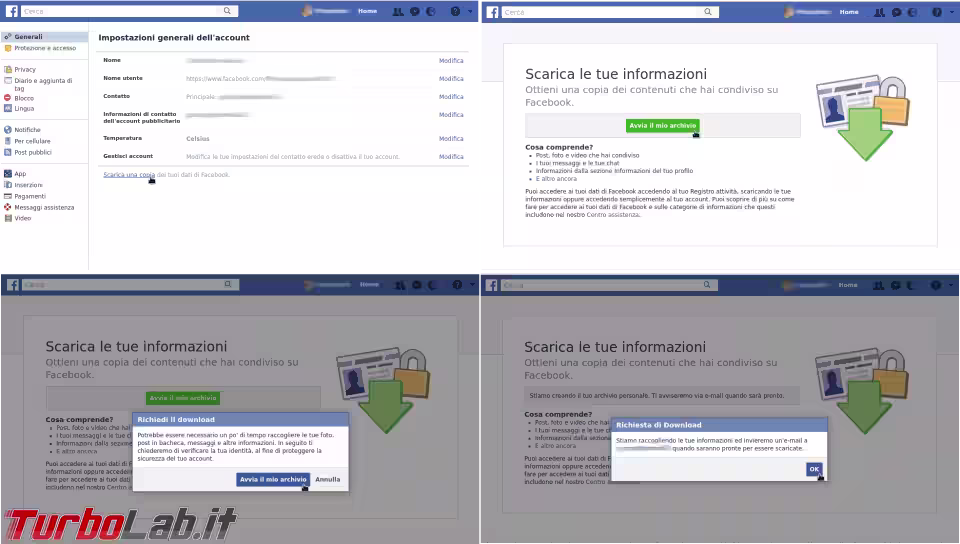
Task: Click the Per cellulare phone icon
Action: (x=7, y=141)
